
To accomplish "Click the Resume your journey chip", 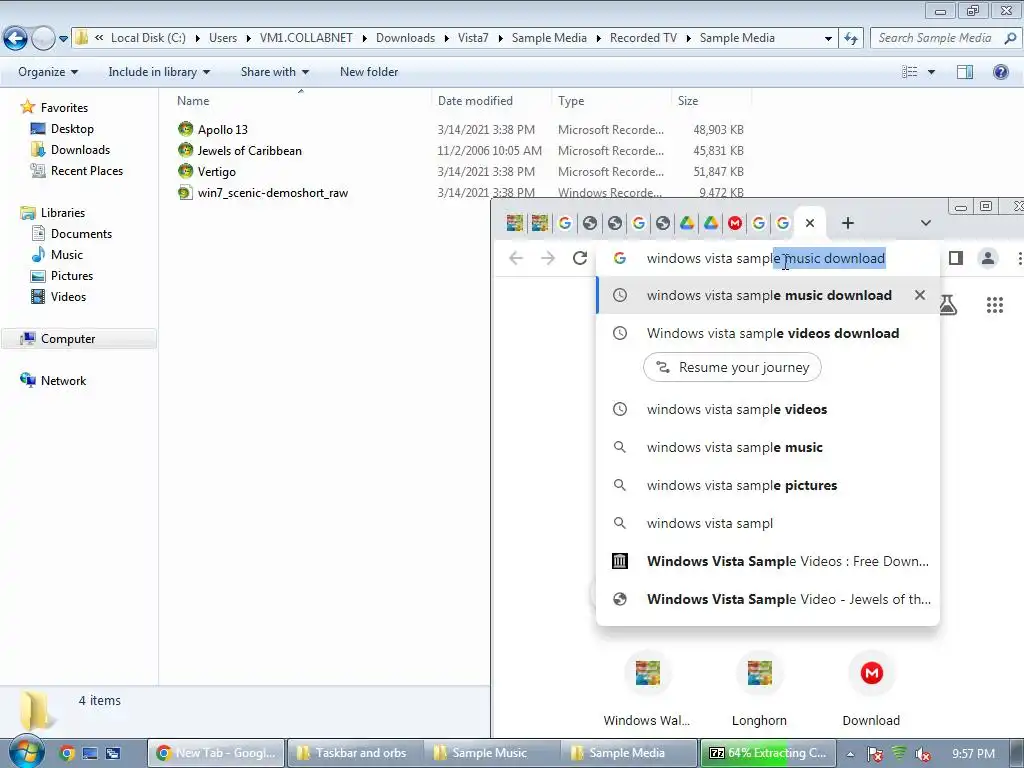I will click(732, 367).
